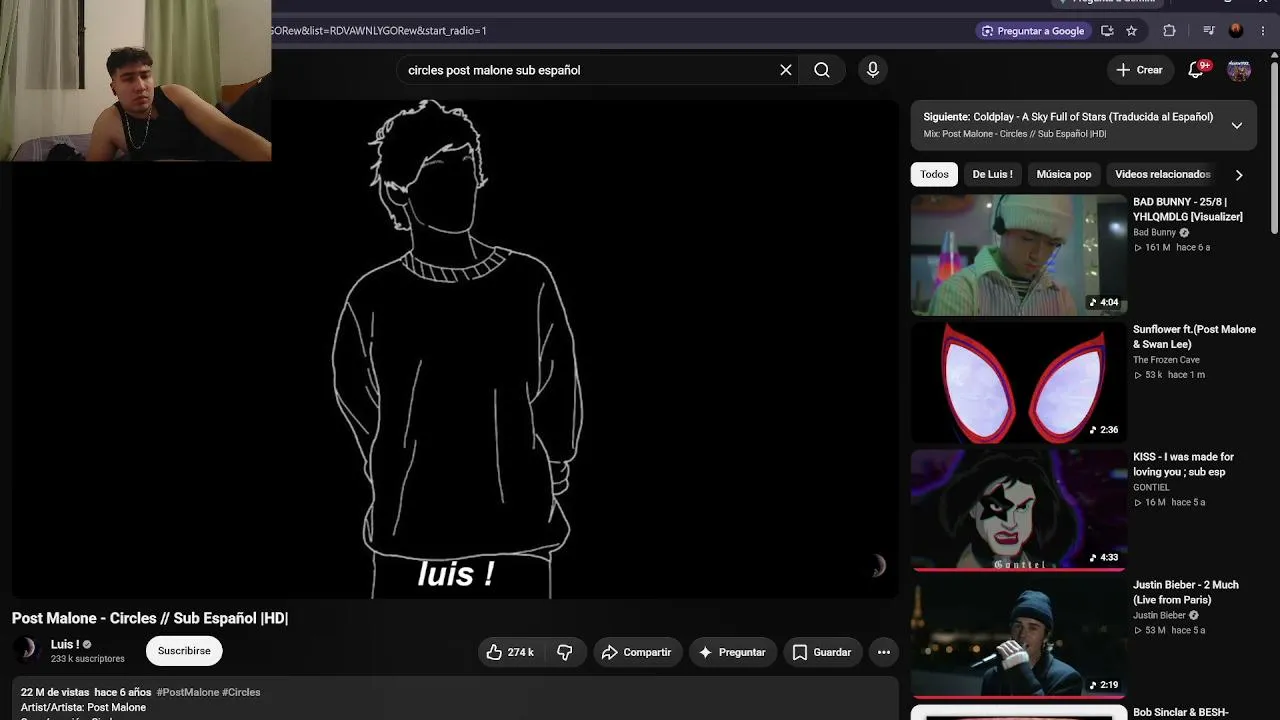The width and height of the screenshot is (1280, 720).
Task: Click the #PostMalone hashtag
Action: [x=188, y=692]
